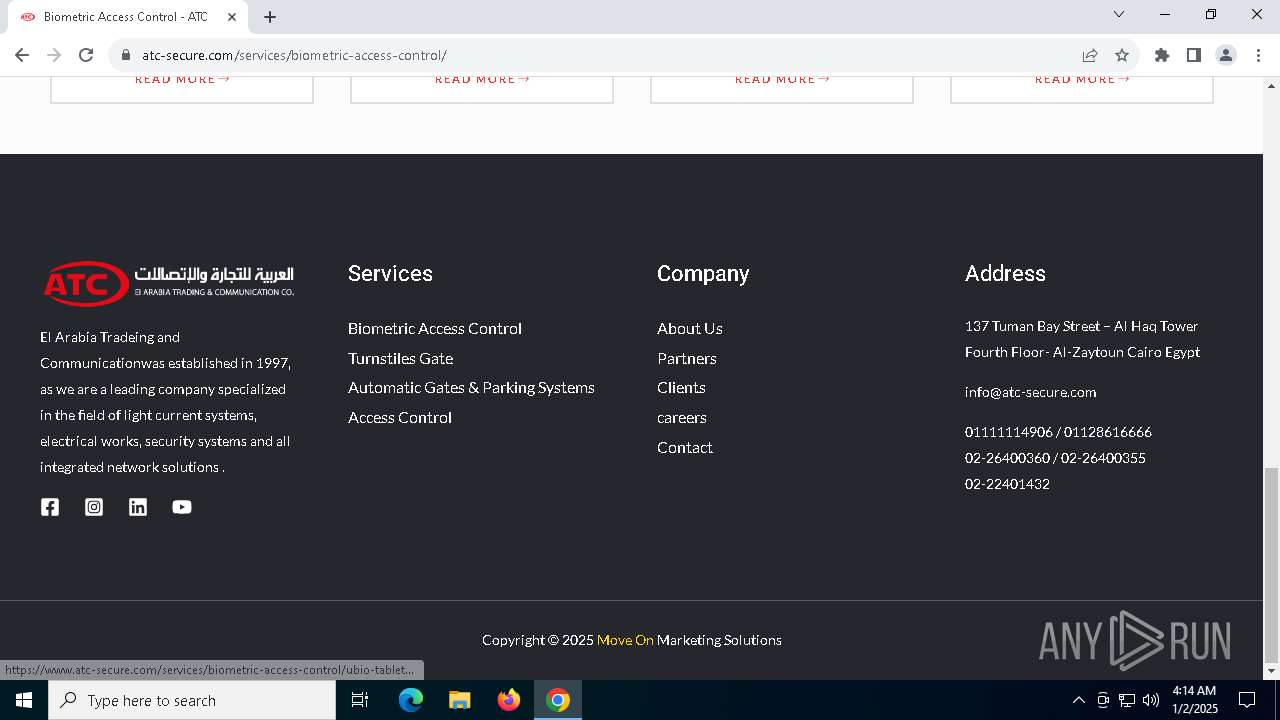The width and height of the screenshot is (1280, 720).
Task: Open Turnstiles Gate link
Action: (x=400, y=358)
